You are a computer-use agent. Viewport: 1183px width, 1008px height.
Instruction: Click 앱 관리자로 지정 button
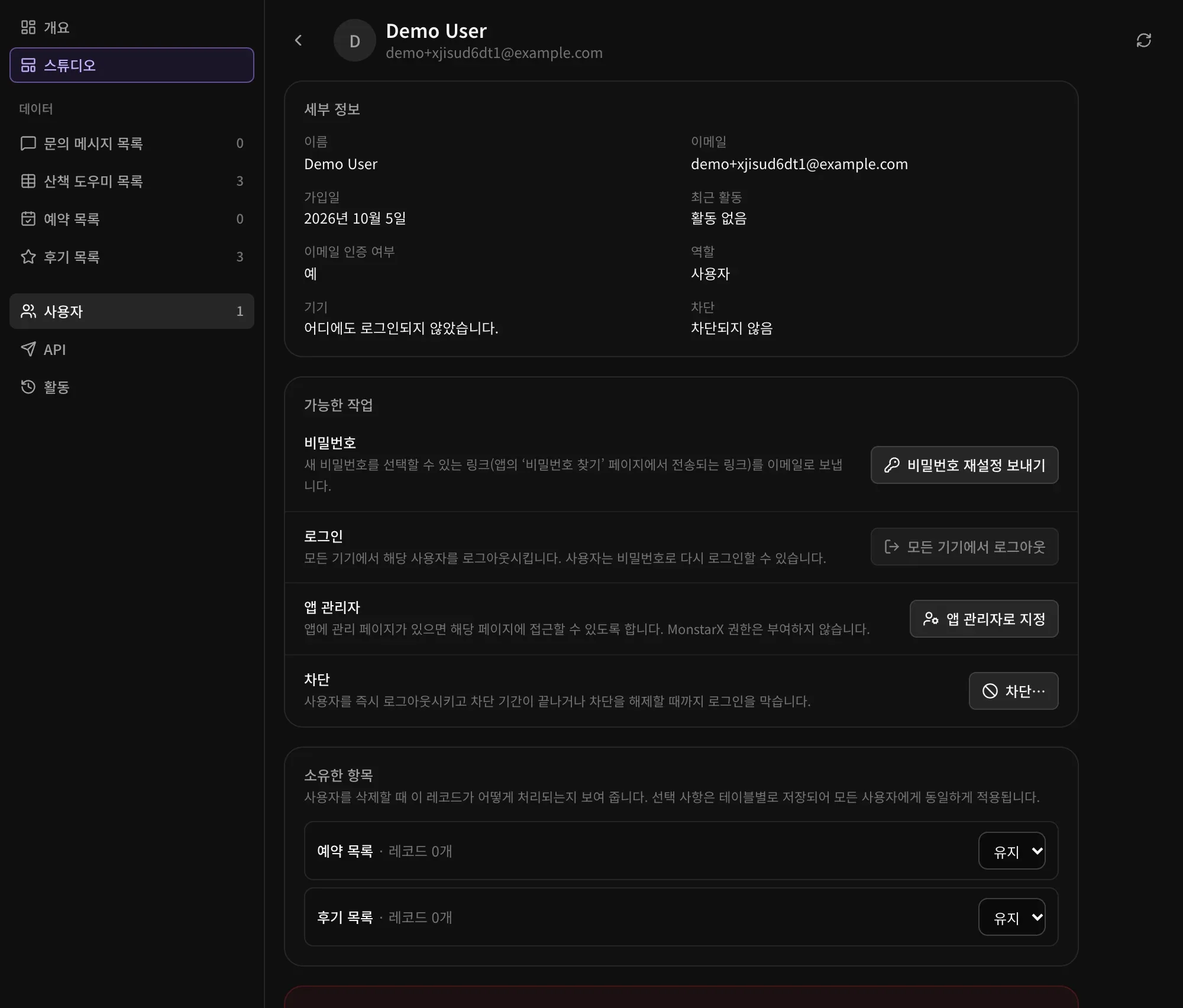(984, 619)
